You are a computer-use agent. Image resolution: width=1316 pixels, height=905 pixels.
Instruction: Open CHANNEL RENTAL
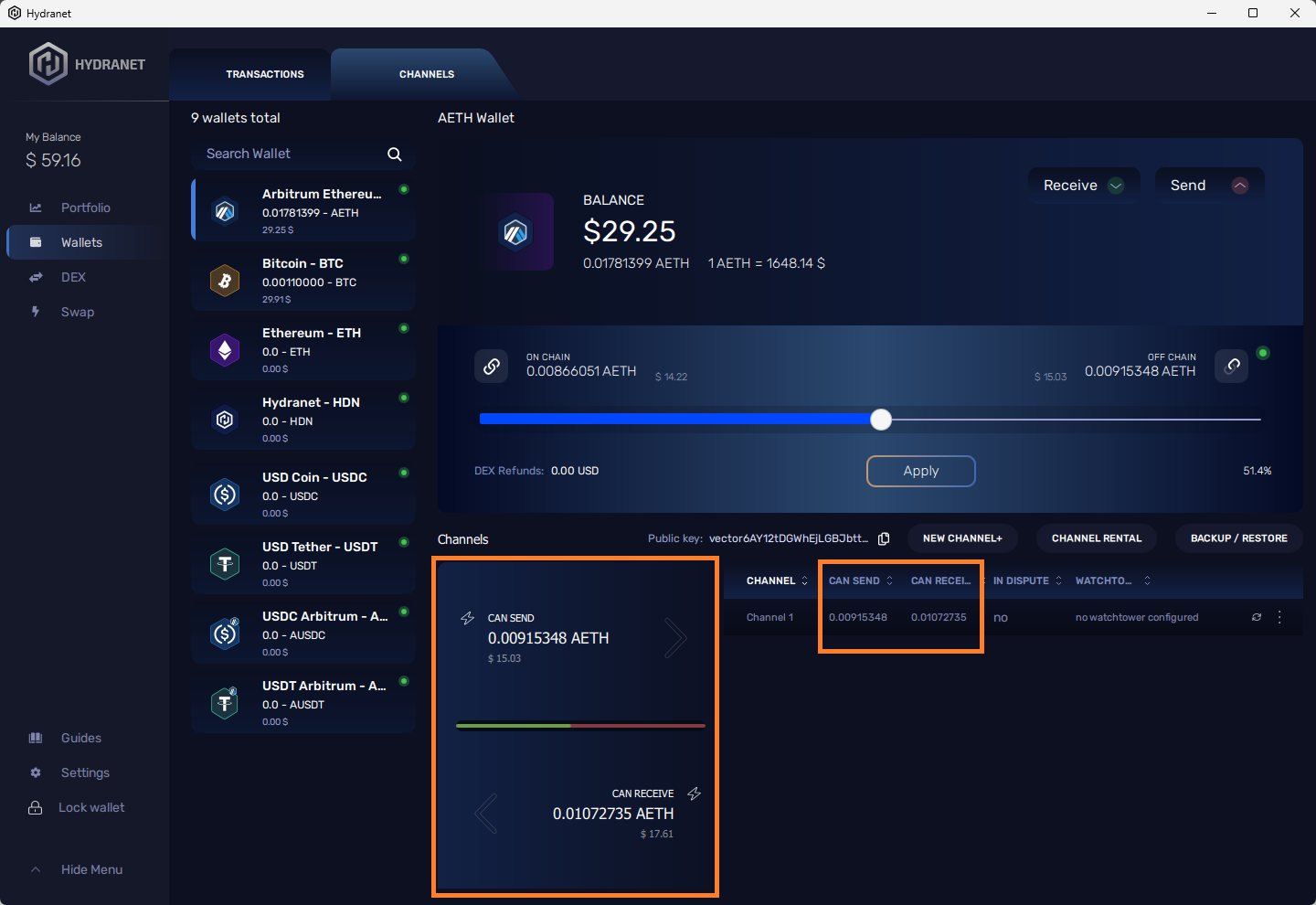click(1097, 538)
